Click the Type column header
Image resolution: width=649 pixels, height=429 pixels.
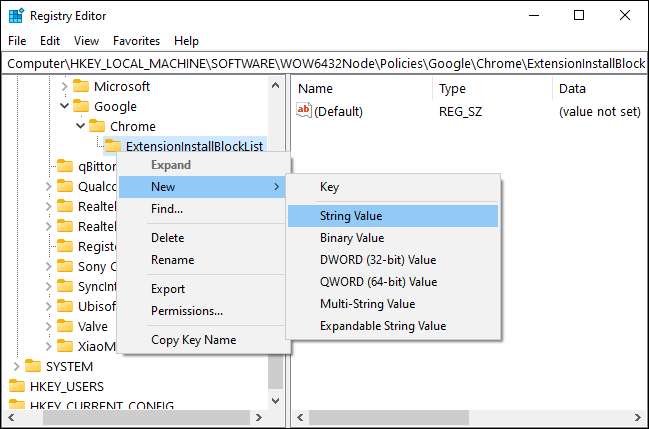(452, 89)
